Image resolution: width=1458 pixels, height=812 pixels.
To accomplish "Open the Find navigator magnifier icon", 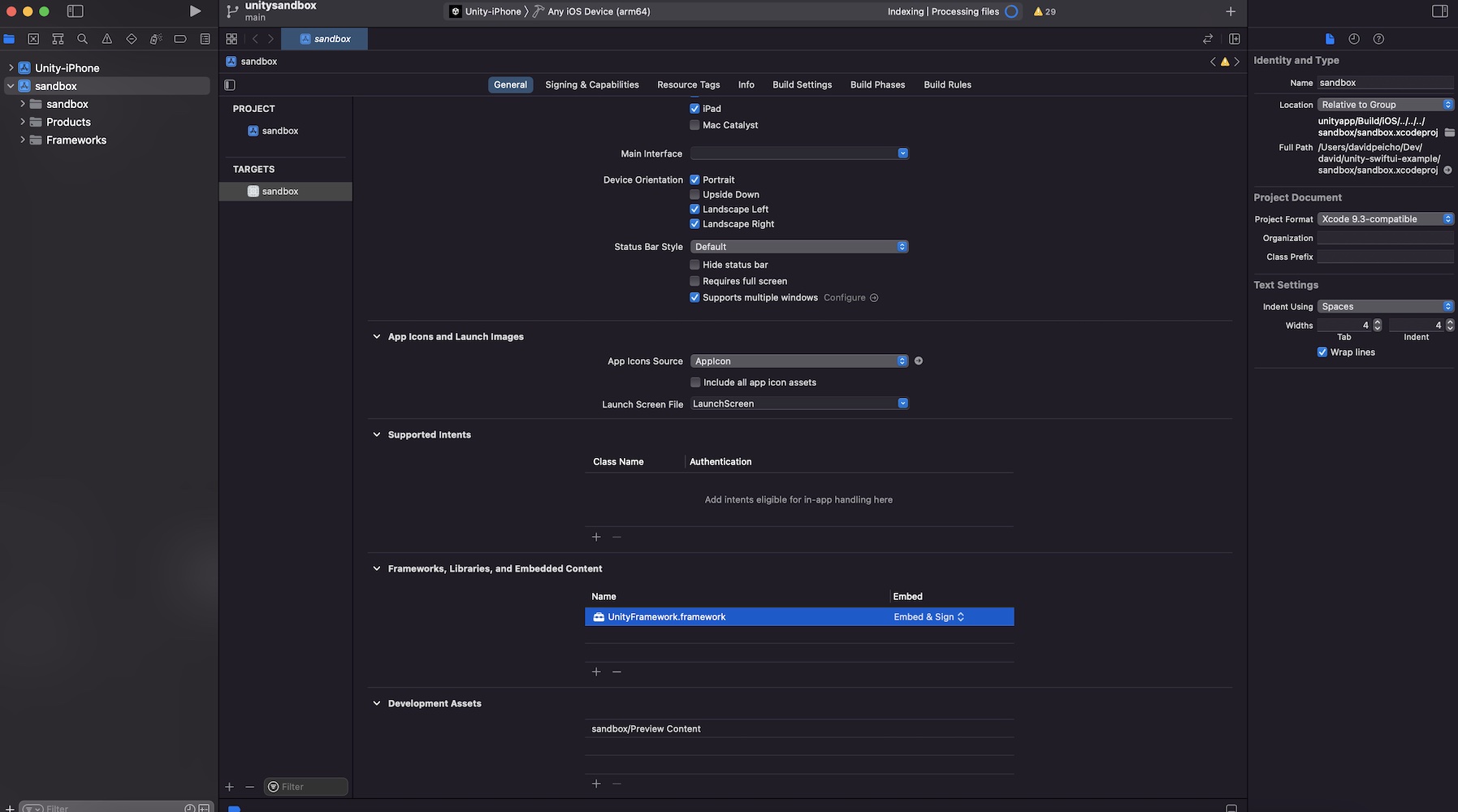I will (x=82, y=39).
